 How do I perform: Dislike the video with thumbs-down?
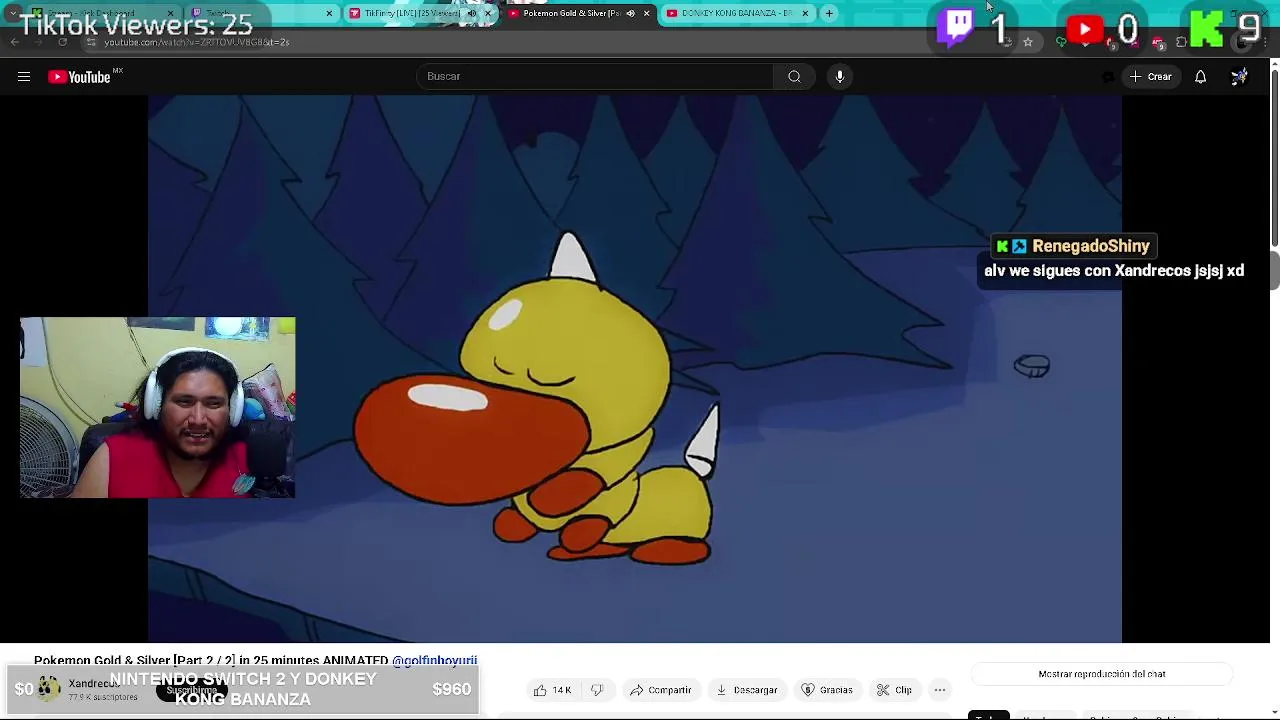[597, 690]
